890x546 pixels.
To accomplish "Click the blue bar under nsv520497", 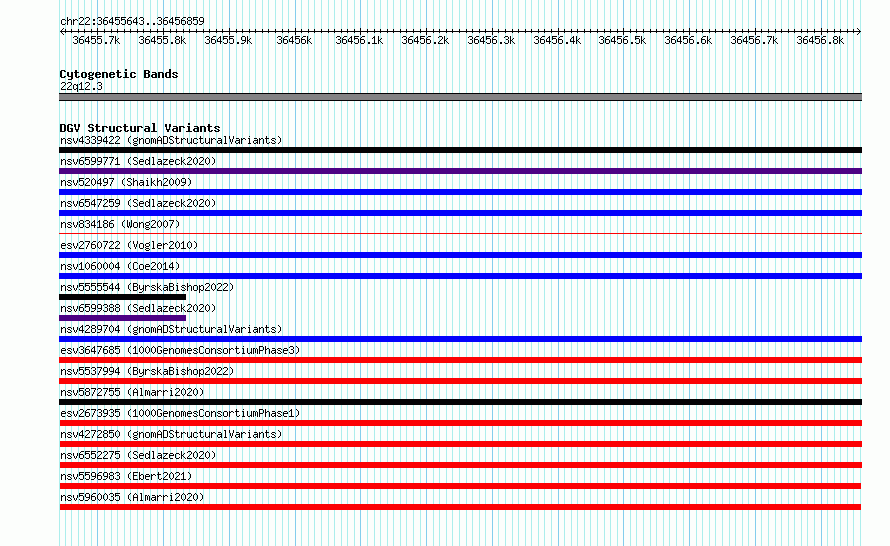I will 460,192.
